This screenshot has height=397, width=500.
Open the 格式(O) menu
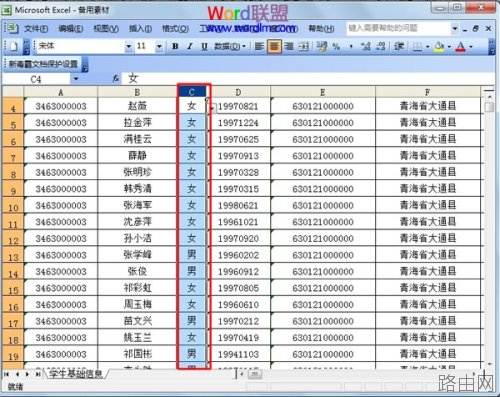175,29
